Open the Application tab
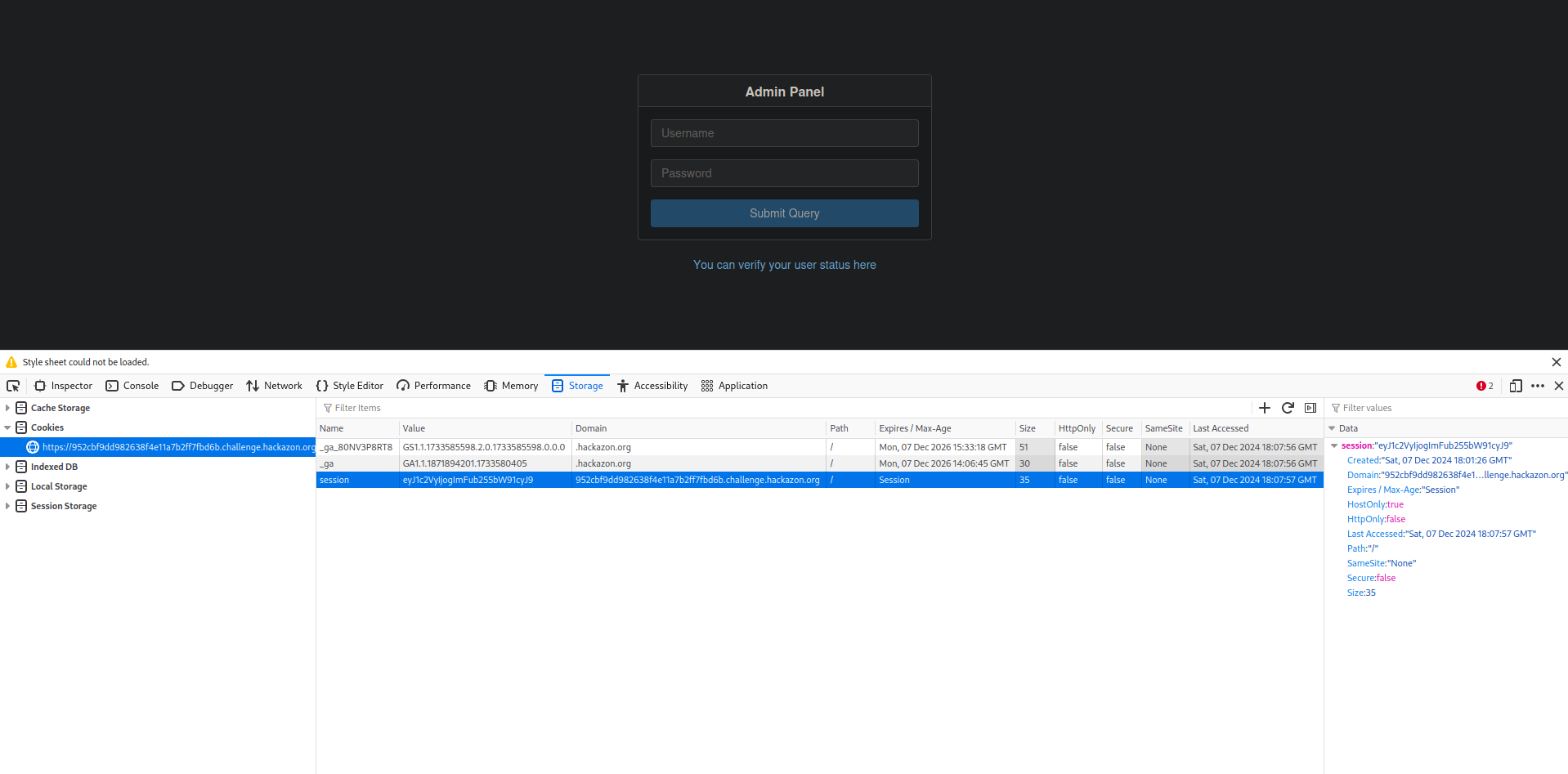 tap(734, 386)
